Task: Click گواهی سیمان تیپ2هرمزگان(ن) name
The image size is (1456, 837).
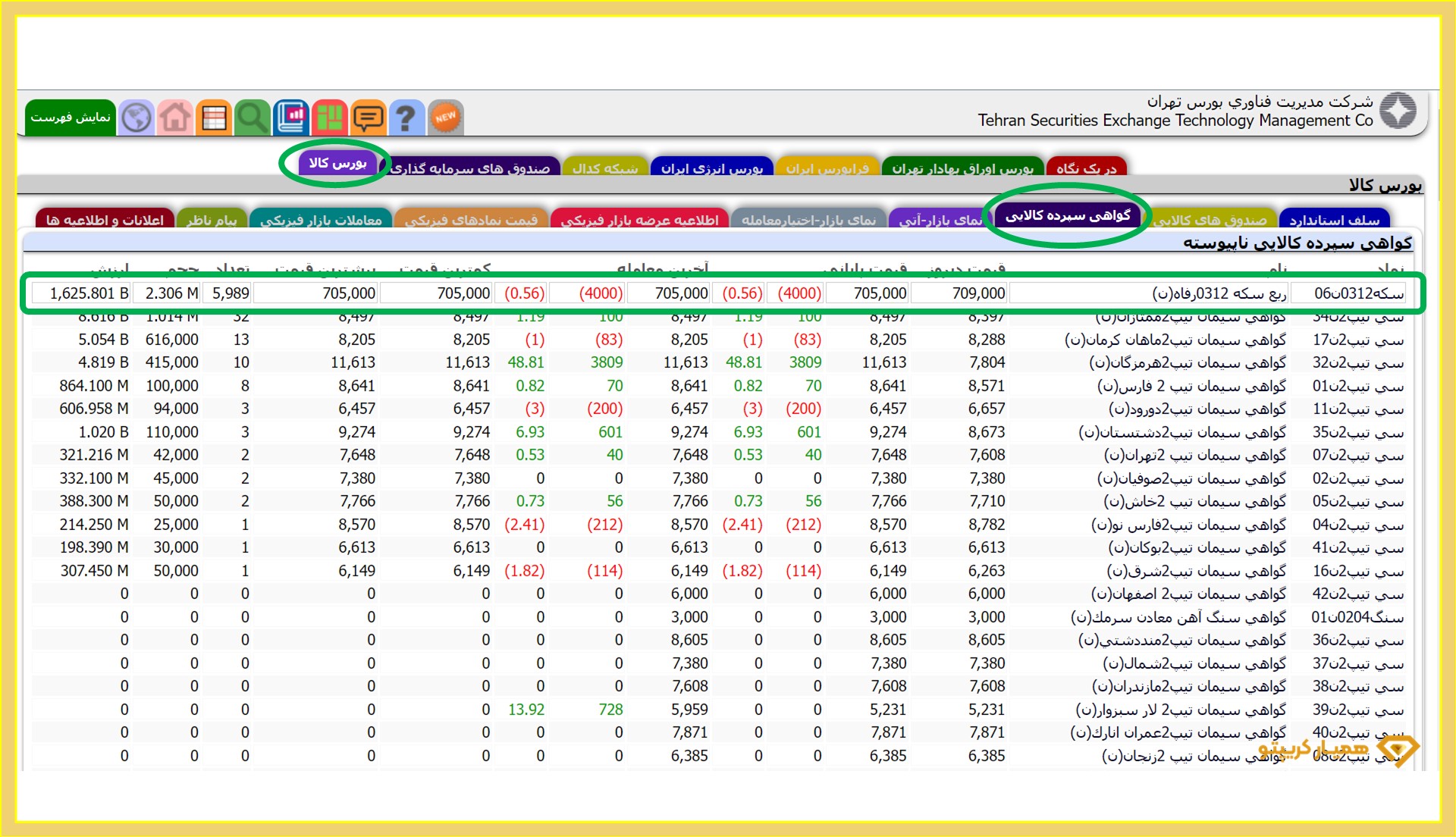Action: tap(1188, 362)
